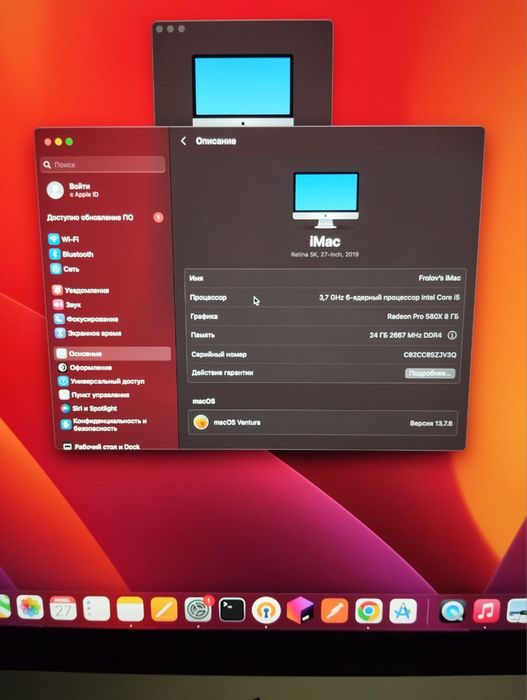
Task: Open Google Chrome from the Dock
Action: (368, 611)
